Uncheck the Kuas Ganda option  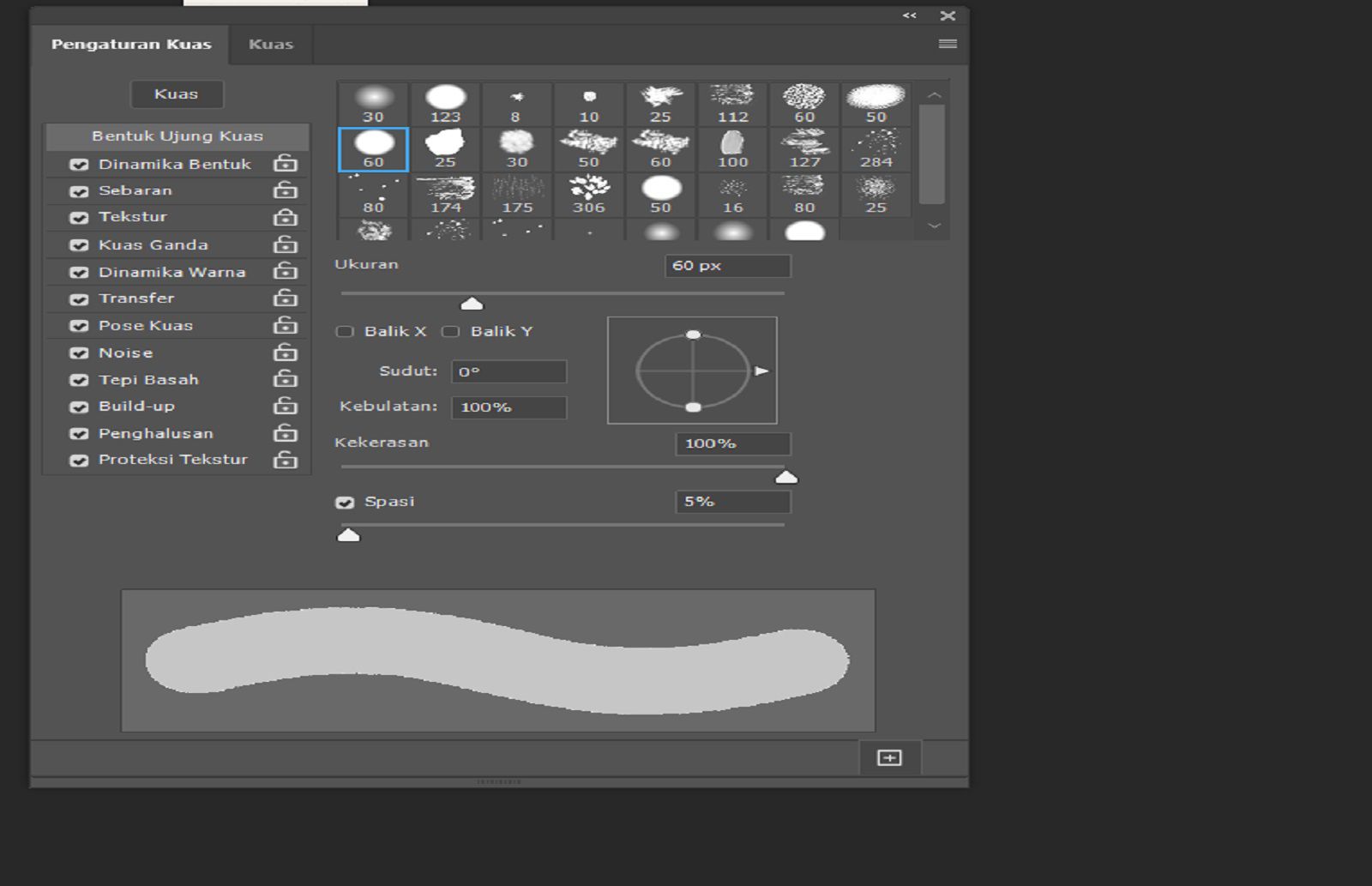pos(79,245)
